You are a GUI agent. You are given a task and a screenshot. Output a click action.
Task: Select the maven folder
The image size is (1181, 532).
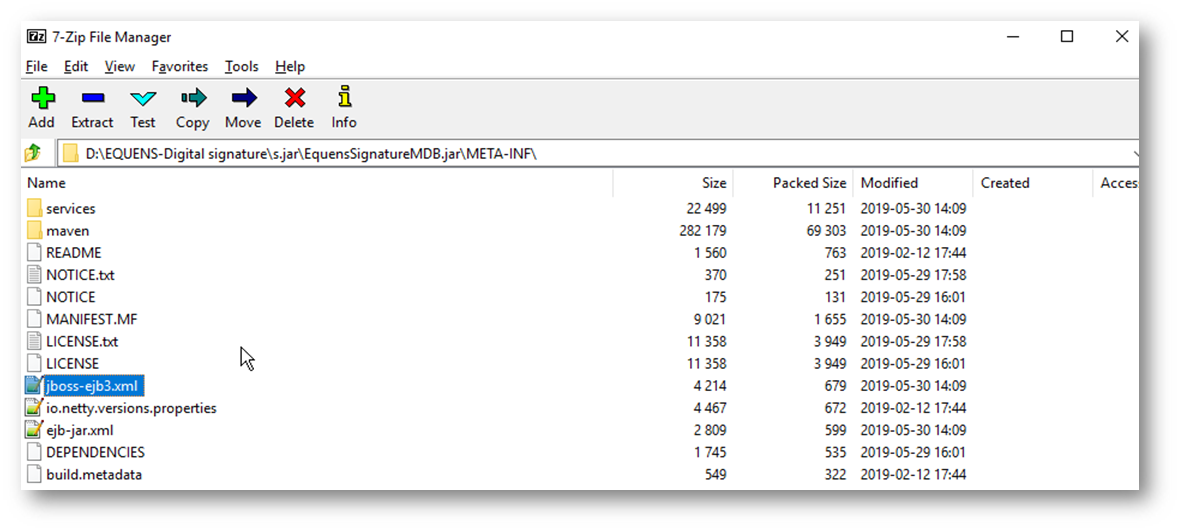tap(67, 231)
